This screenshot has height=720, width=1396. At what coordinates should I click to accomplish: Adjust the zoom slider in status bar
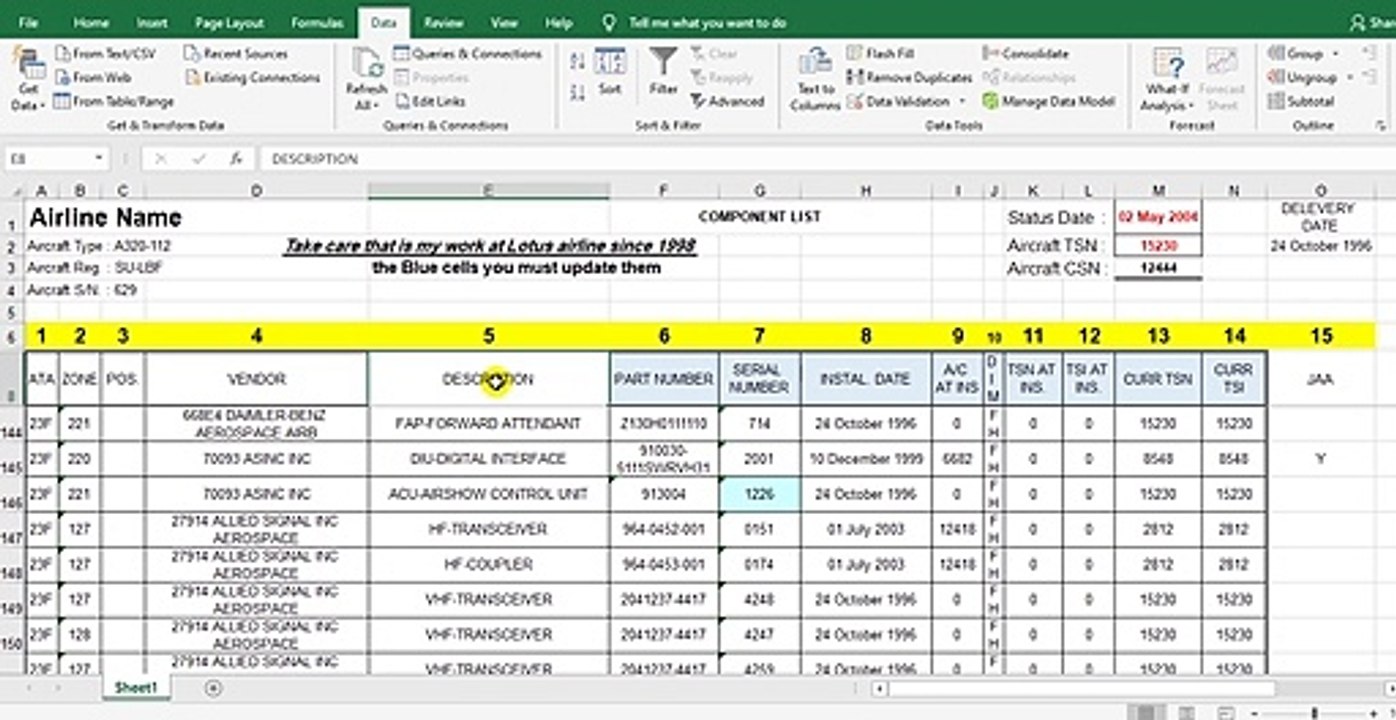point(1314,712)
